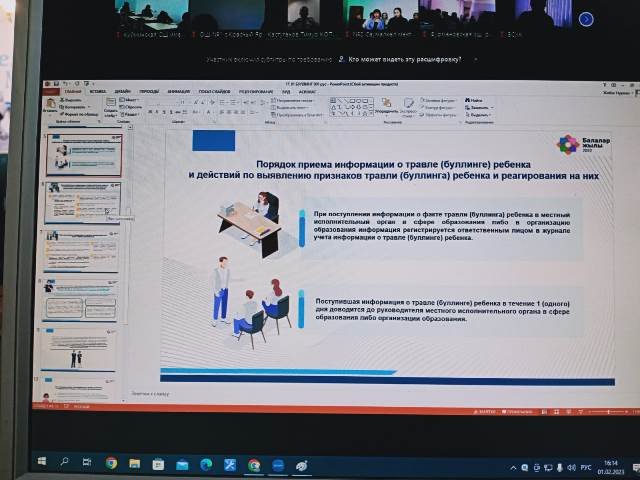
Task: Open Shape Effects (Эффекты фигуры) dropdown
Action: point(438,115)
